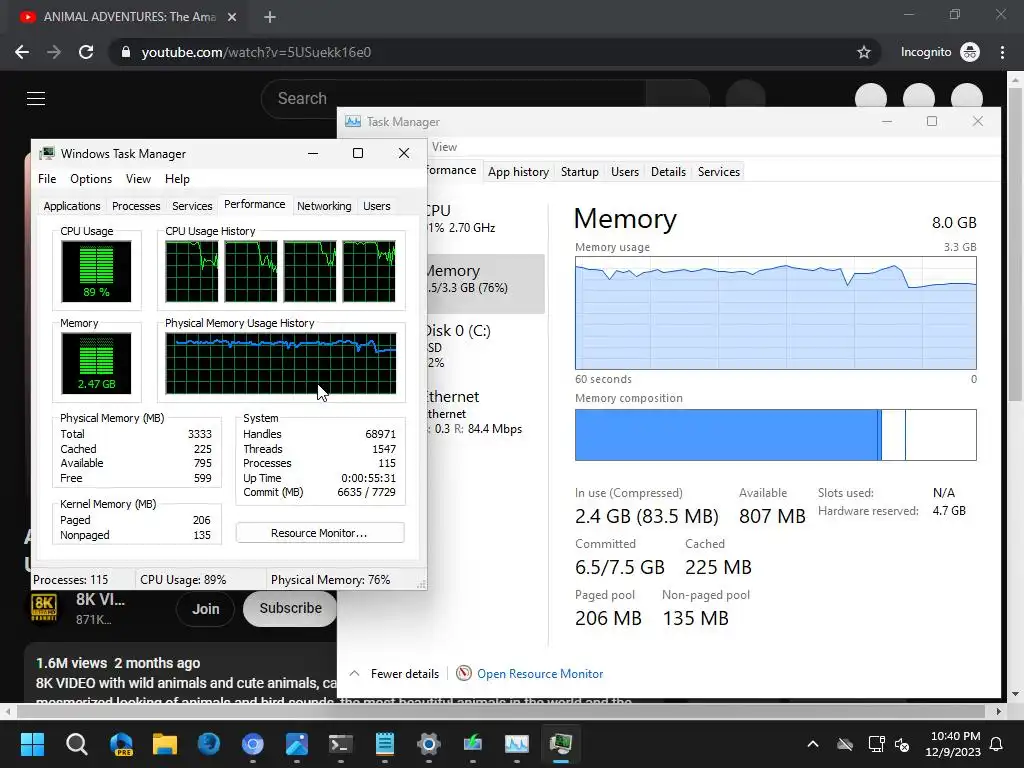The image size is (1024, 768).
Task: Switch to Applications tab
Action: pos(72,206)
